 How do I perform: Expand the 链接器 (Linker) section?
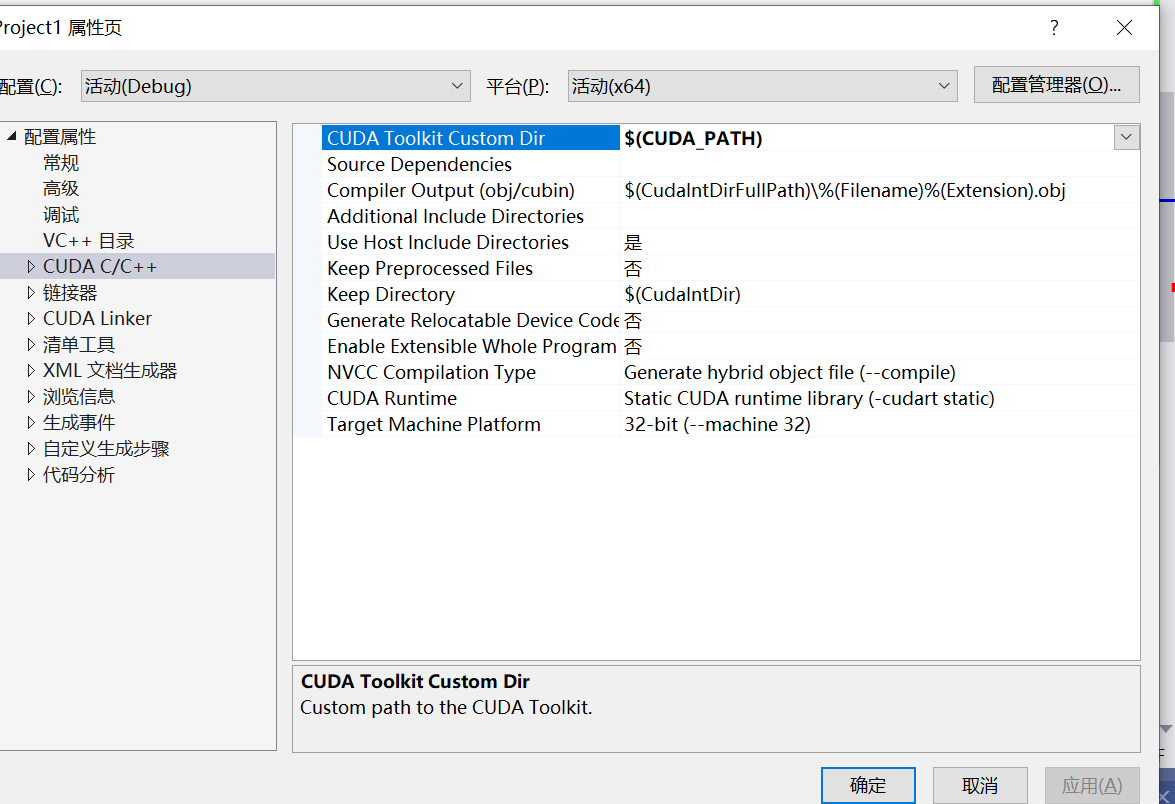click(29, 292)
